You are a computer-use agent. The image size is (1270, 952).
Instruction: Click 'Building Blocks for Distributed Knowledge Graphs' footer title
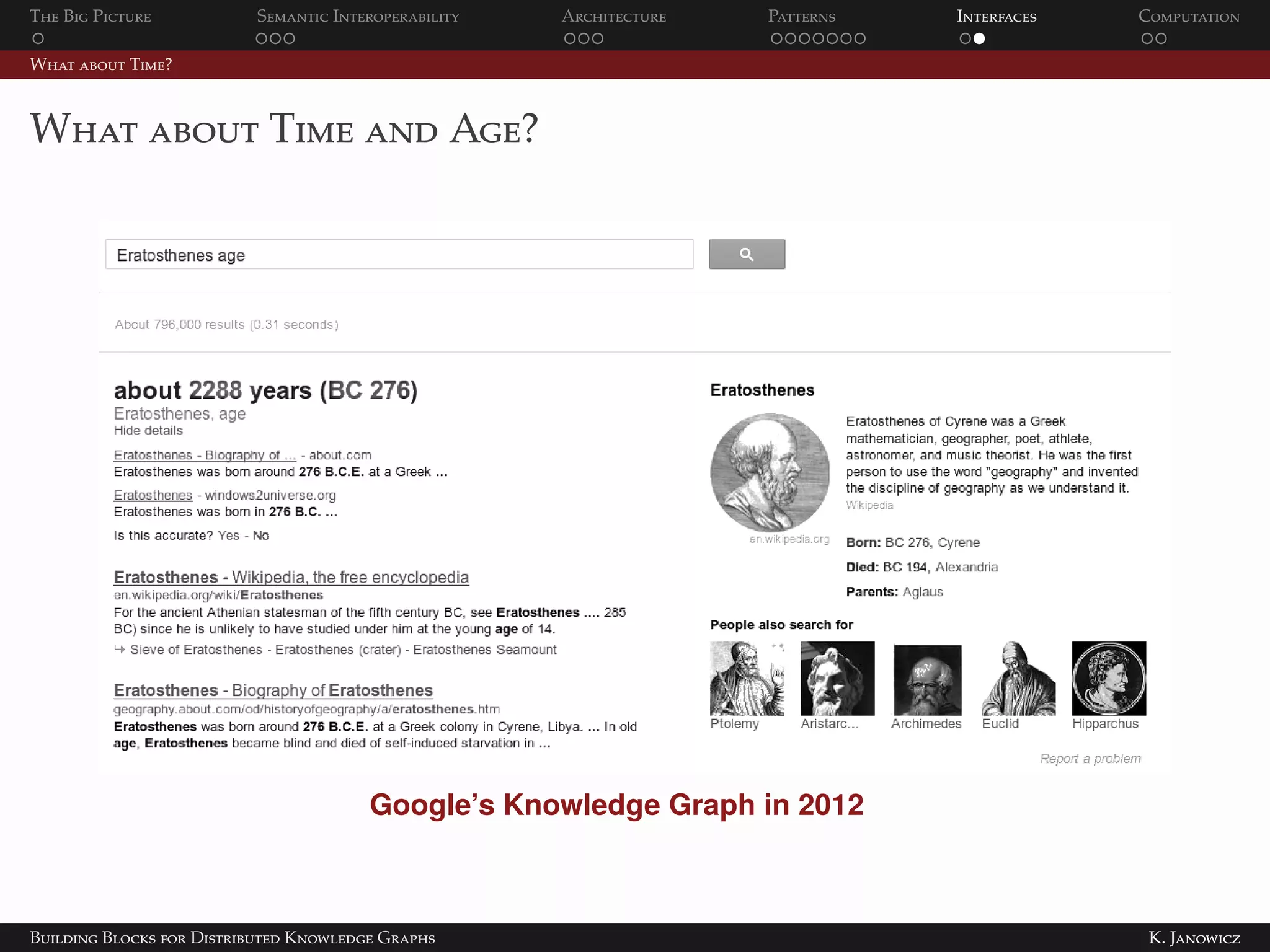tap(233, 938)
